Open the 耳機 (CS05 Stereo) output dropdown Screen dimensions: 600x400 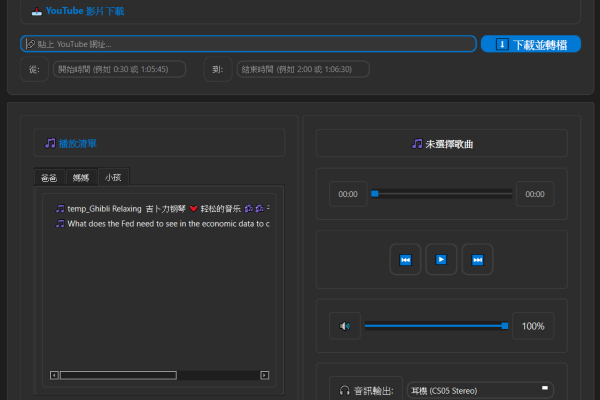(481, 390)
